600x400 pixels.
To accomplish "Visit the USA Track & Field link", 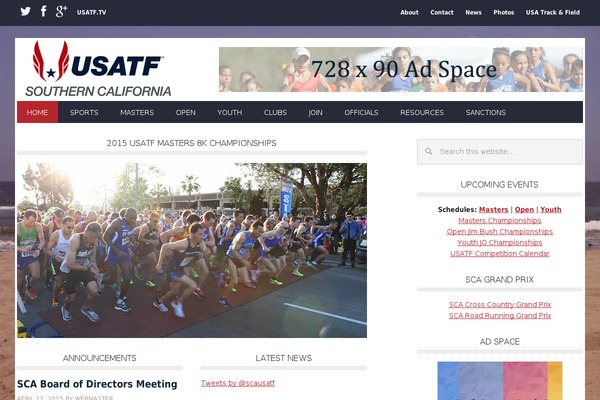I will click(x=553, y=12).
